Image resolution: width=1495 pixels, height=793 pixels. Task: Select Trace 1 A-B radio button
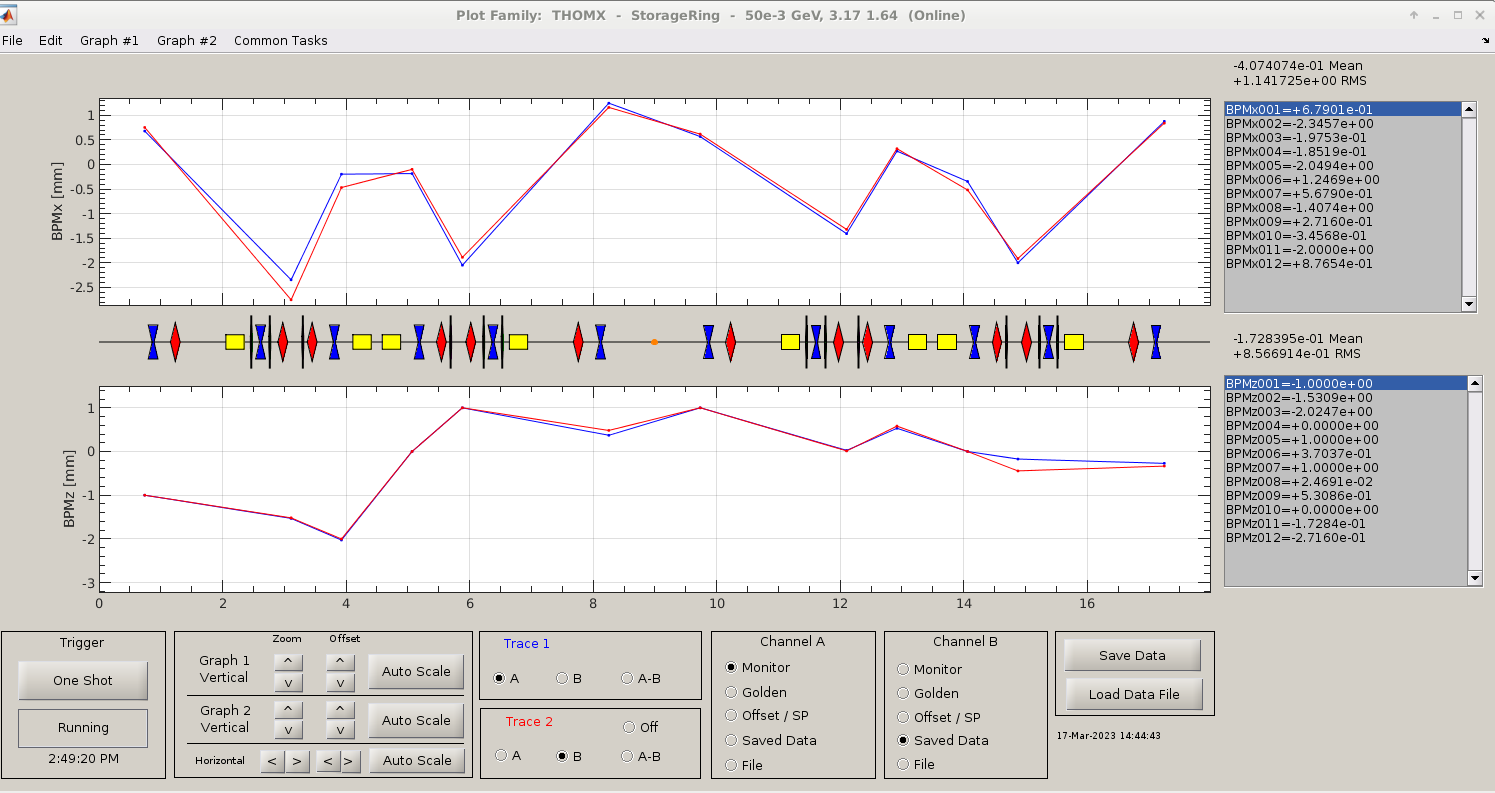(627, 678)
